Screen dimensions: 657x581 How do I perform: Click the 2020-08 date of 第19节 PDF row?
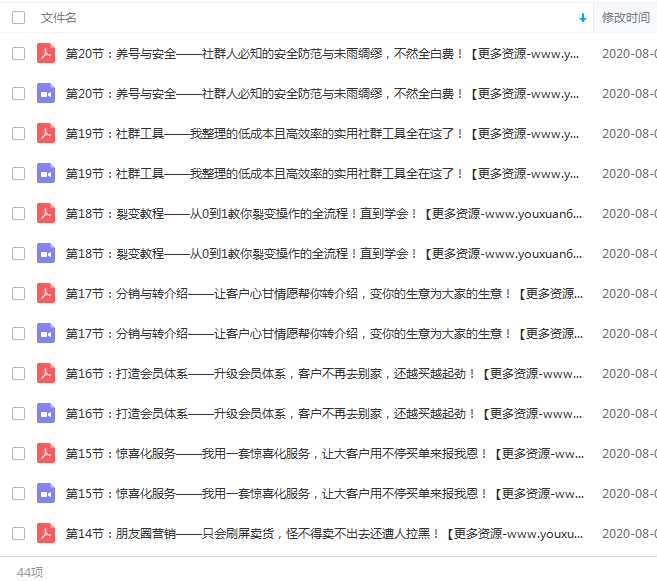point(629,133)
